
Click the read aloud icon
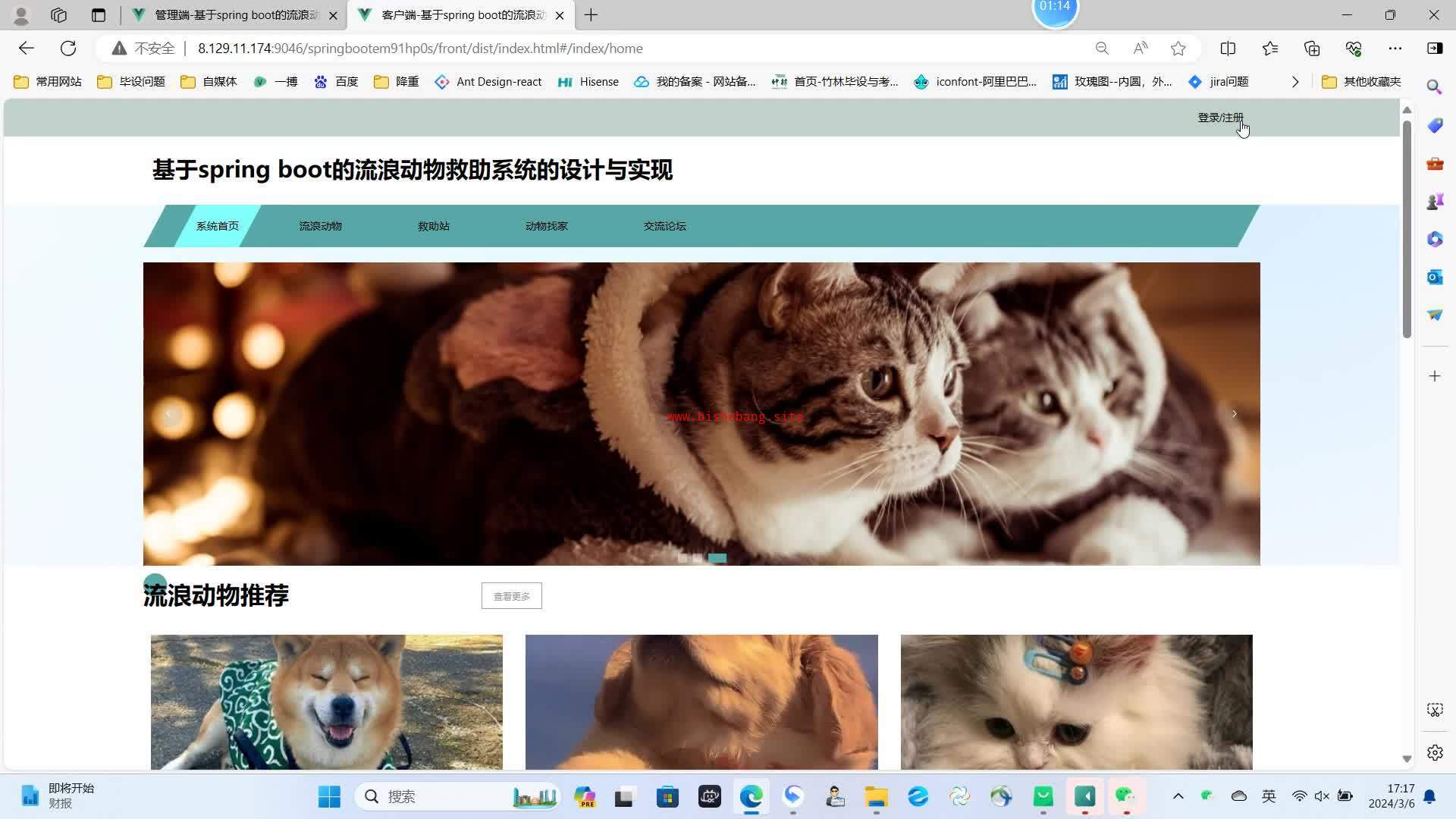(1140, 49)
